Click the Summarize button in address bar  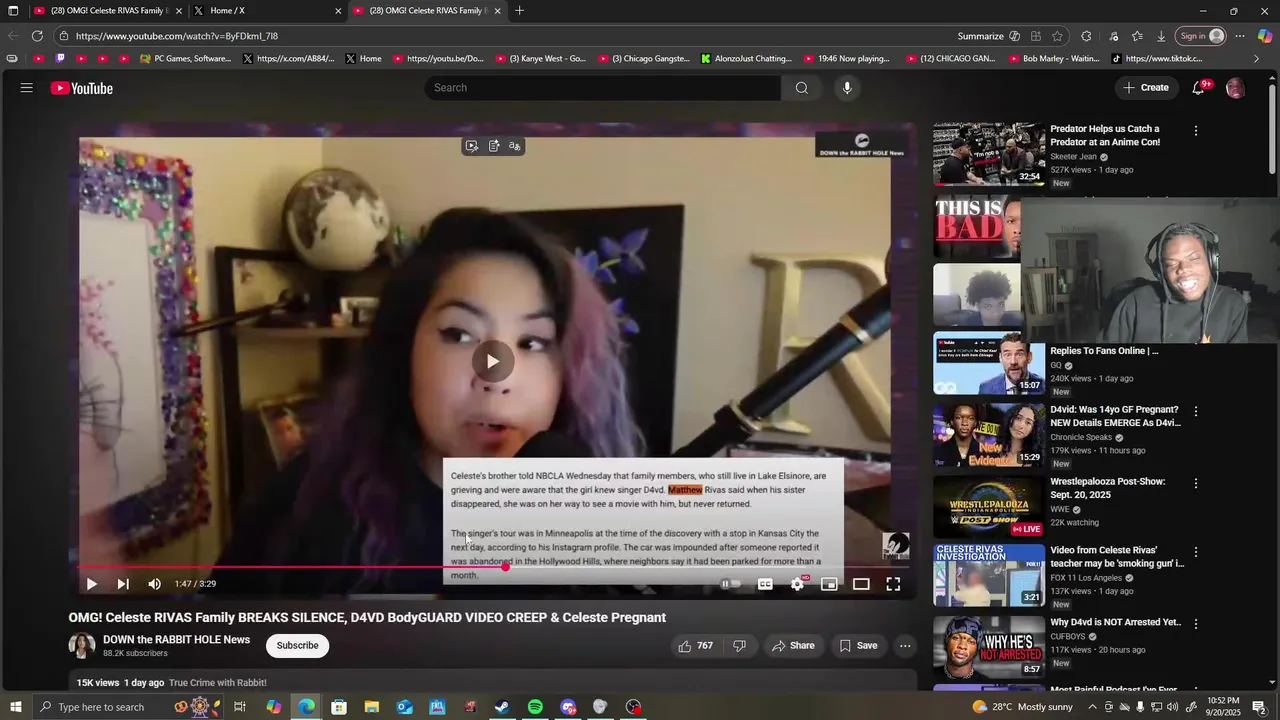pyautogui.click(x=989, y=36)
